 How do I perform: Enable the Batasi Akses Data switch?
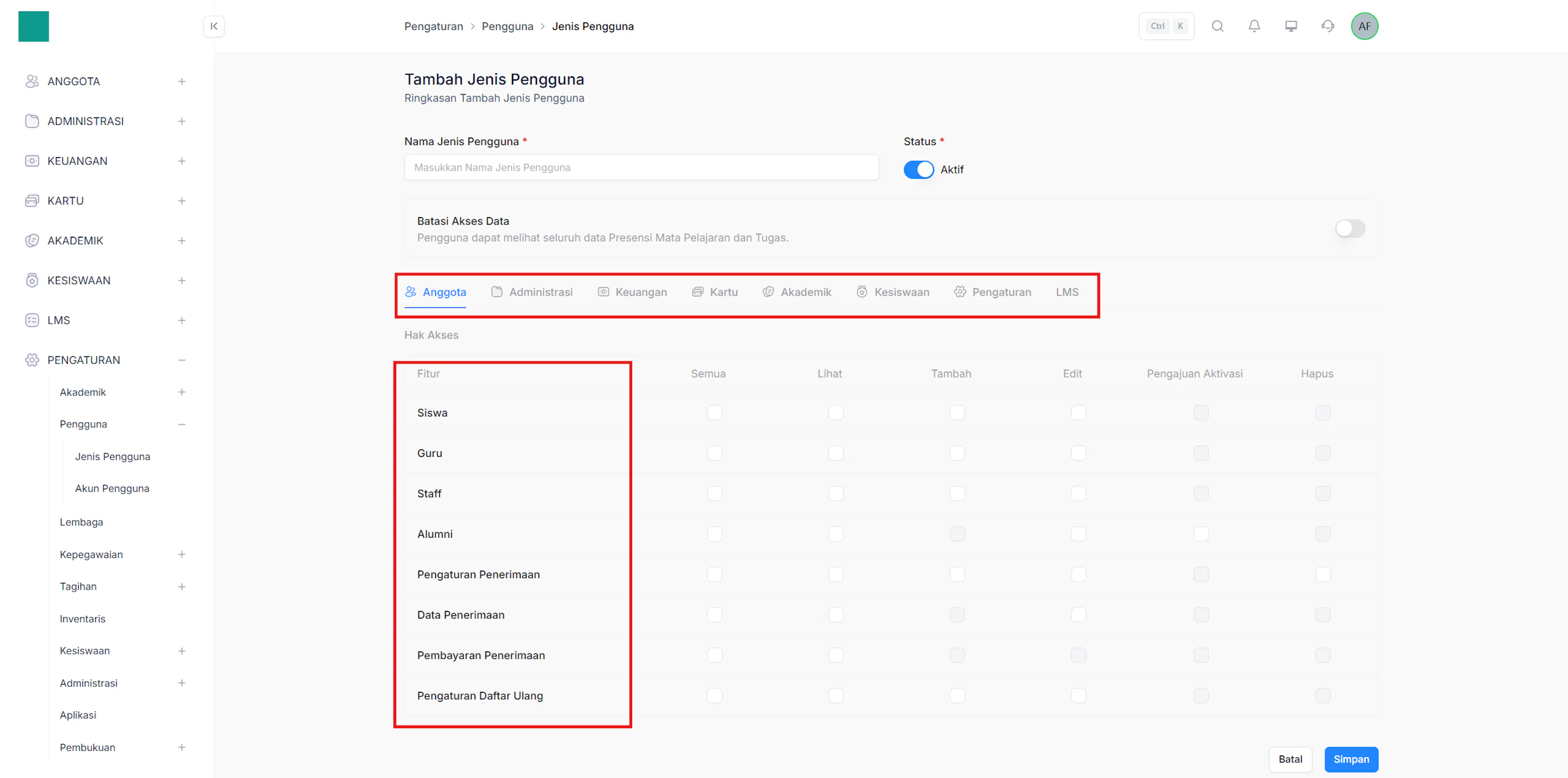click(x=1350, y=229)
